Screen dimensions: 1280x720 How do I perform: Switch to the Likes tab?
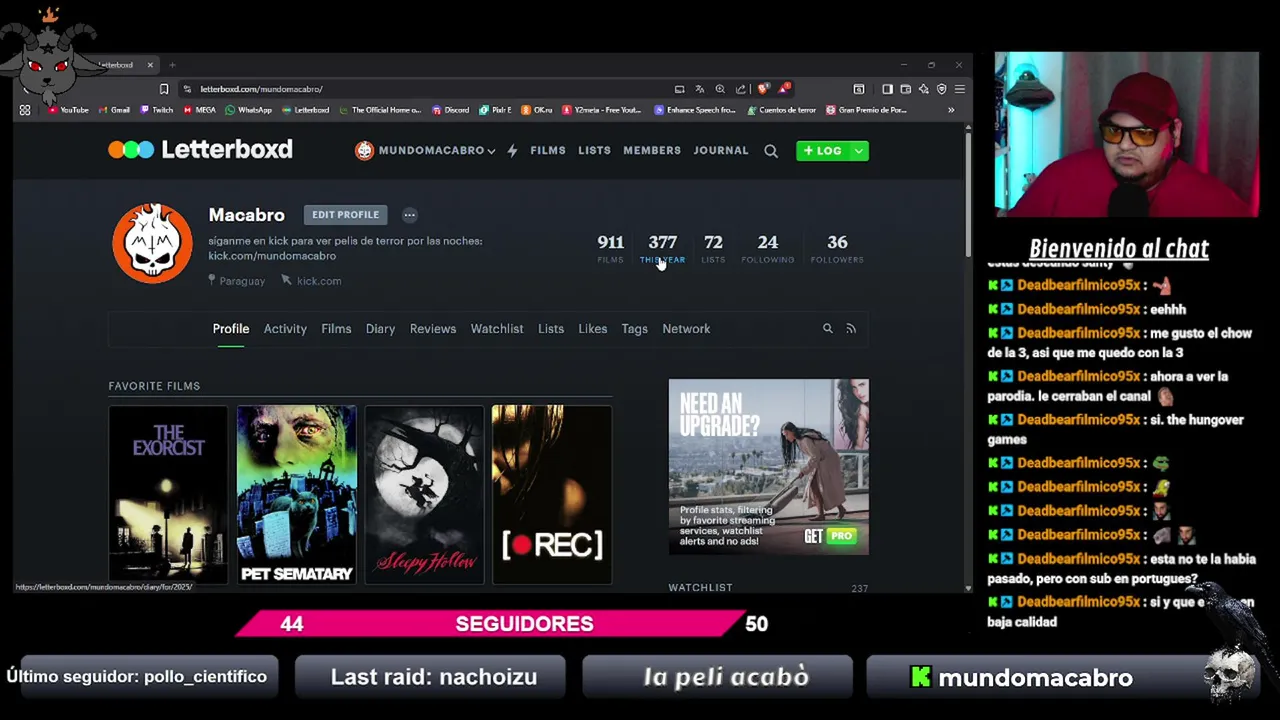point(592,328)
